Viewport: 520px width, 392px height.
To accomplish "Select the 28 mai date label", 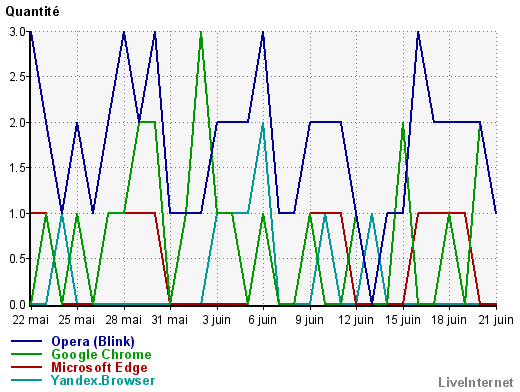I will 124,320.
